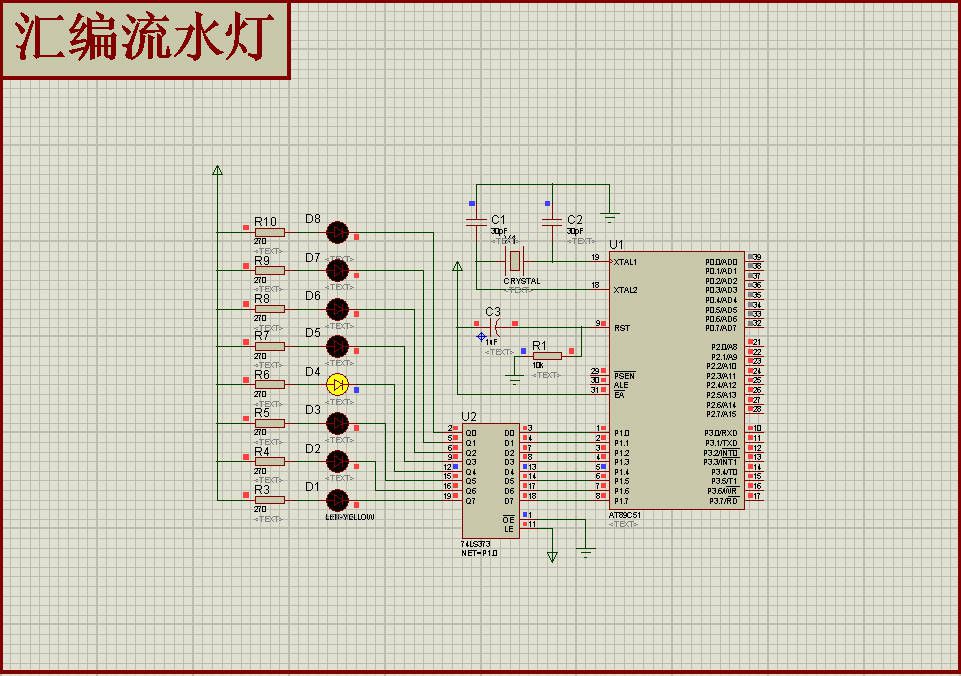Select the LED symbol D5
This screenshot has height=676, width=961.
coord(337,347)
